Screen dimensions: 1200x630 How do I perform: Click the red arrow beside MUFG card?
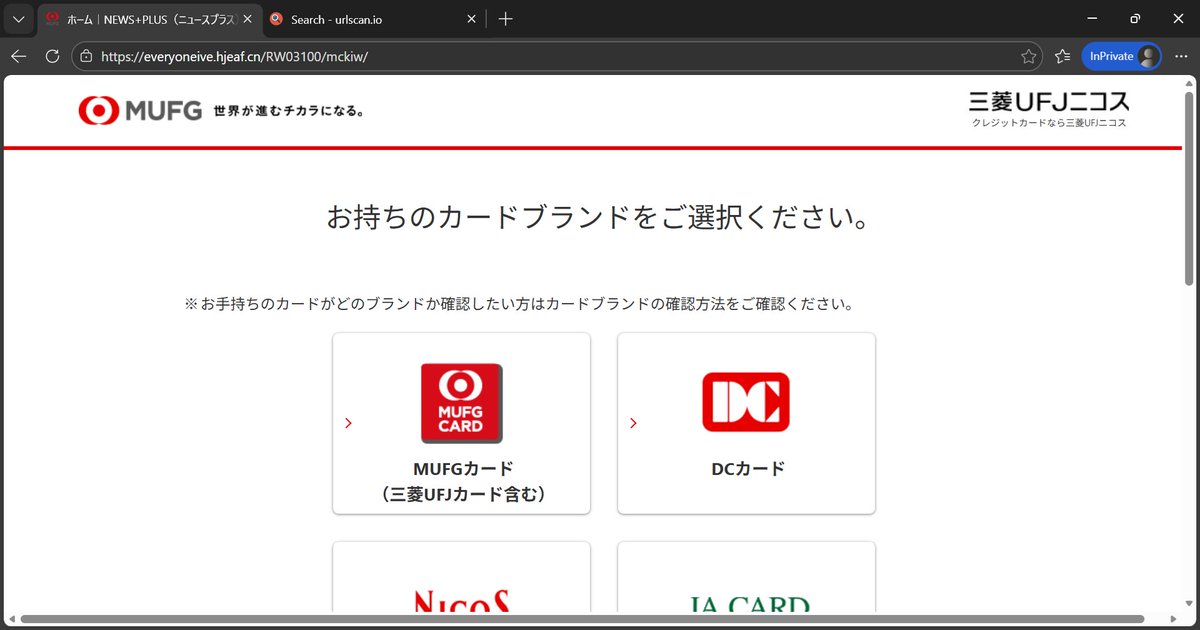click(x=348, y=423)
